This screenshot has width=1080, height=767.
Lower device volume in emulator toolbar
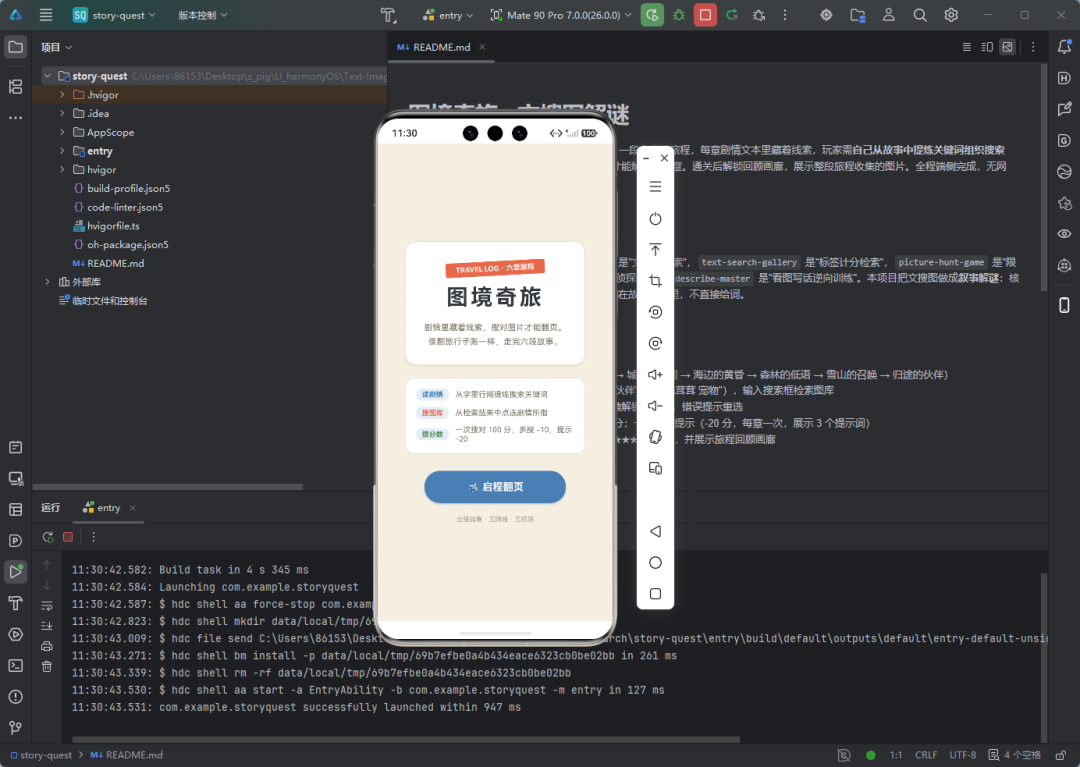[x=655, y=406]
